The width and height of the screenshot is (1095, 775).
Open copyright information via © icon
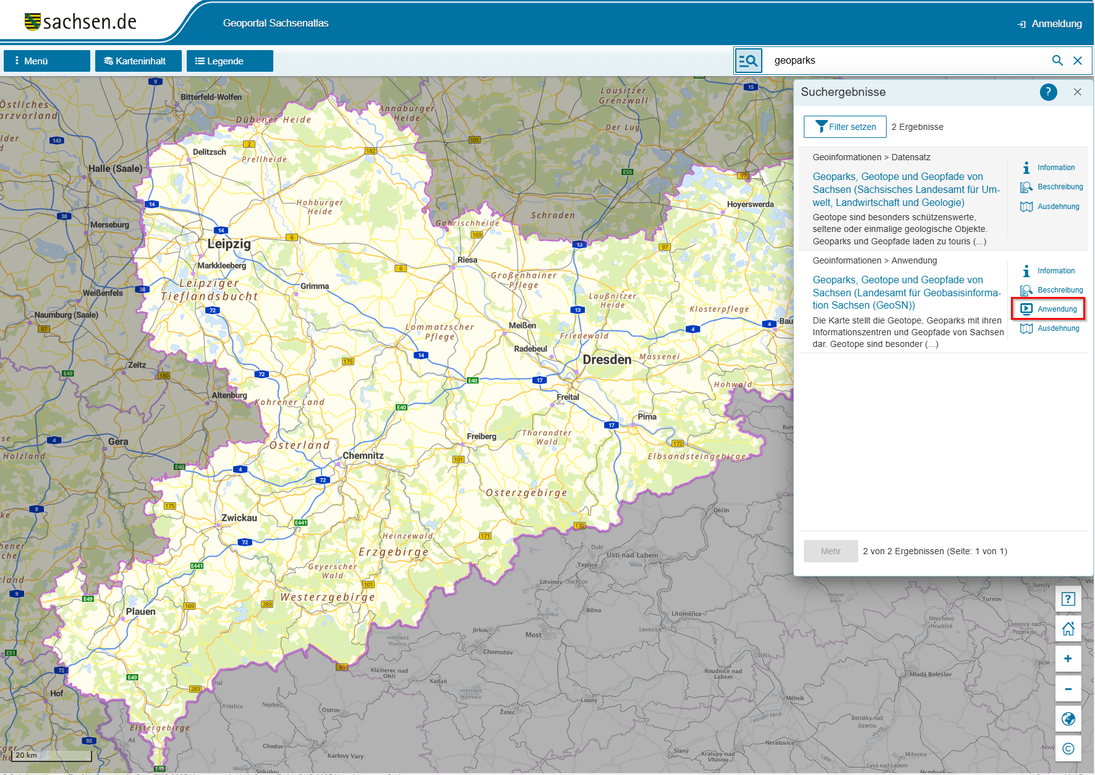pos(1068,748)
